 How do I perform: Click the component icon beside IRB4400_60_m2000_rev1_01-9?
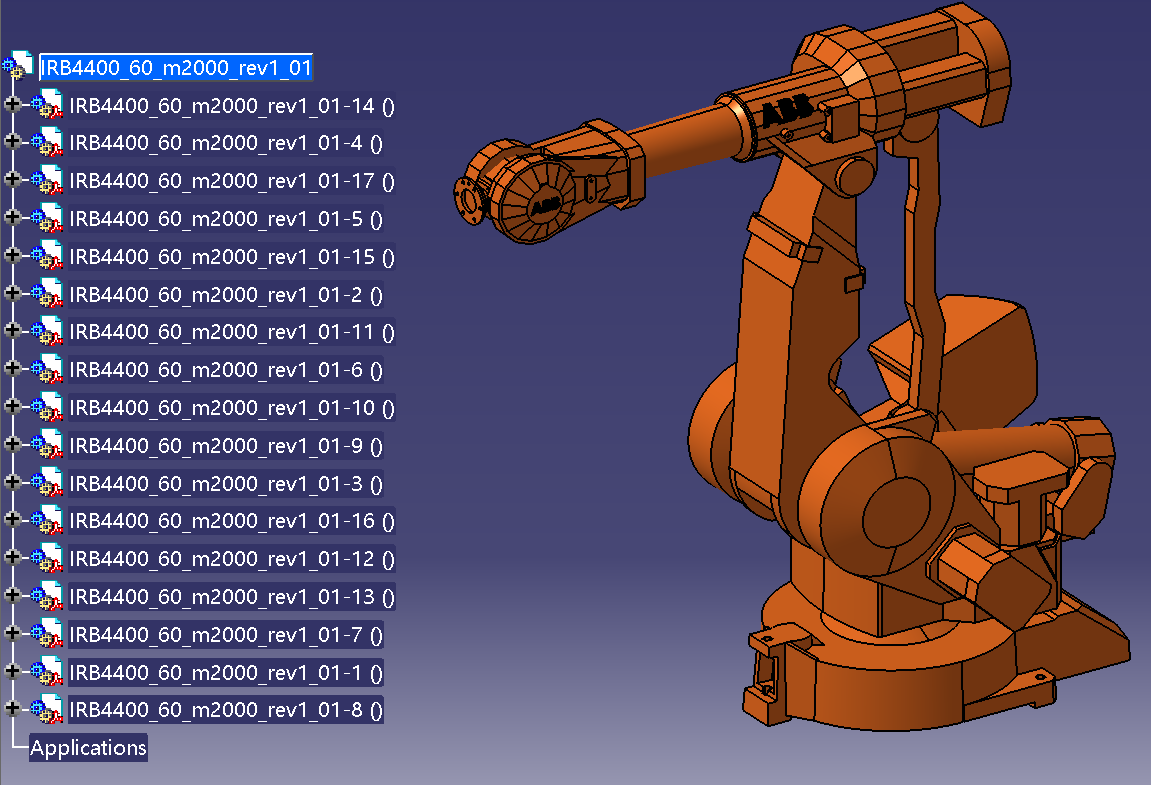47,446
